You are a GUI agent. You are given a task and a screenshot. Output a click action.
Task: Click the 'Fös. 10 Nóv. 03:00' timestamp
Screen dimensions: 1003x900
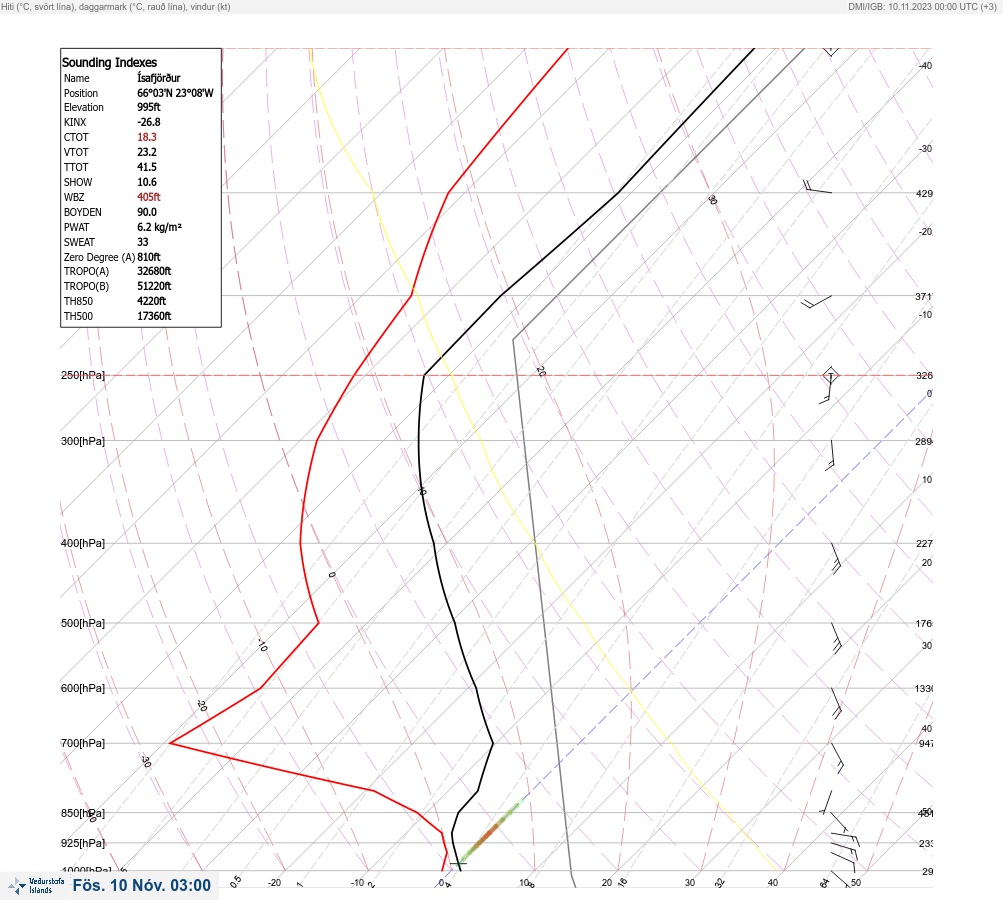(141, 885)
